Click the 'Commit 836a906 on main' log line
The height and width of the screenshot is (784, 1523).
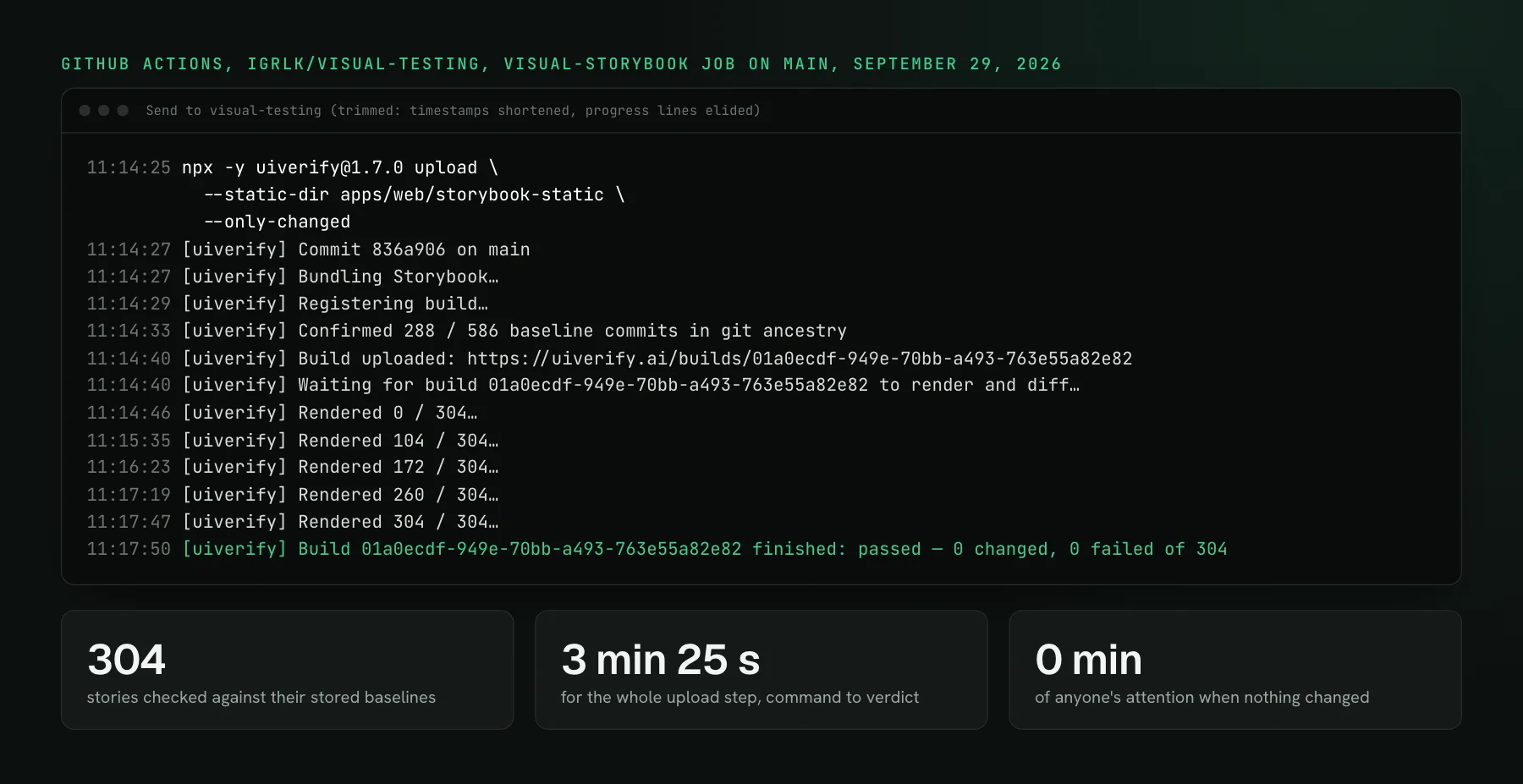pos(356,249)
